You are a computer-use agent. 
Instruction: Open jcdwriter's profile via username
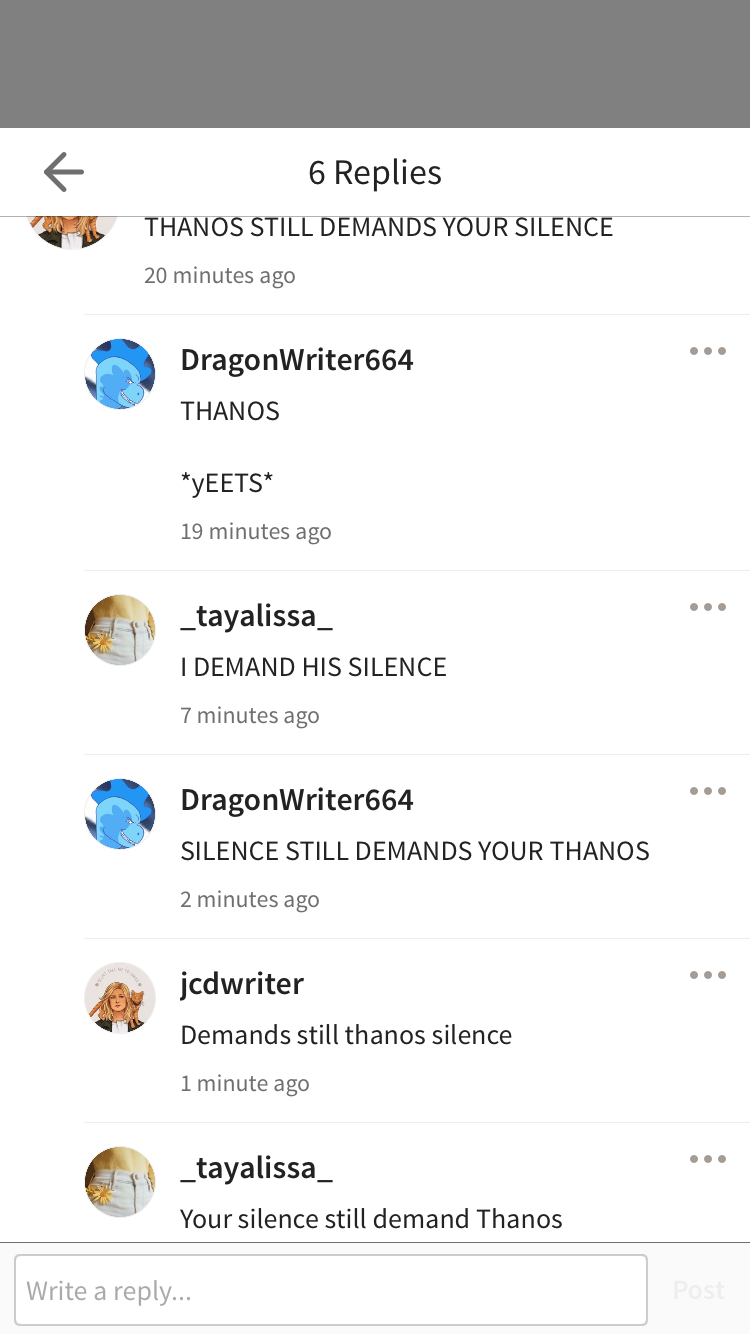click(242, 984)
